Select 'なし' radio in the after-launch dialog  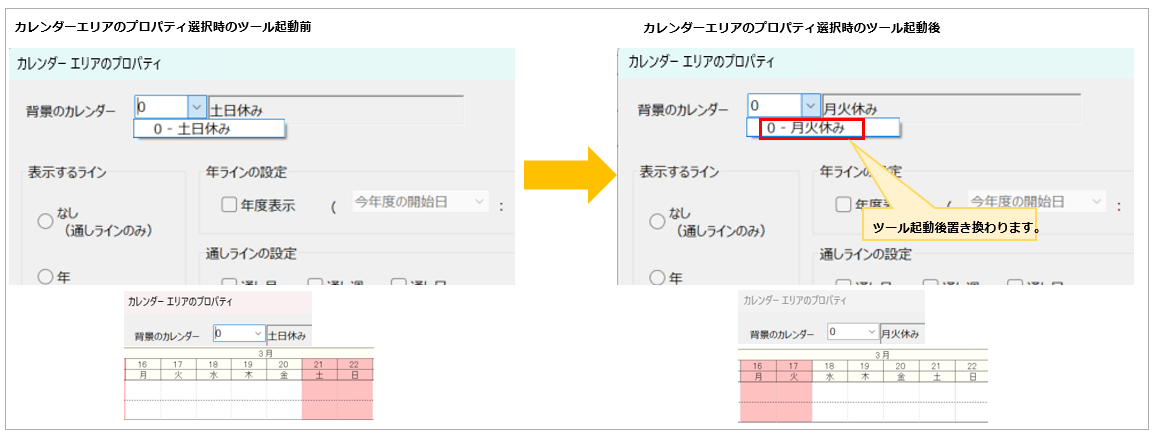point(659,222)
